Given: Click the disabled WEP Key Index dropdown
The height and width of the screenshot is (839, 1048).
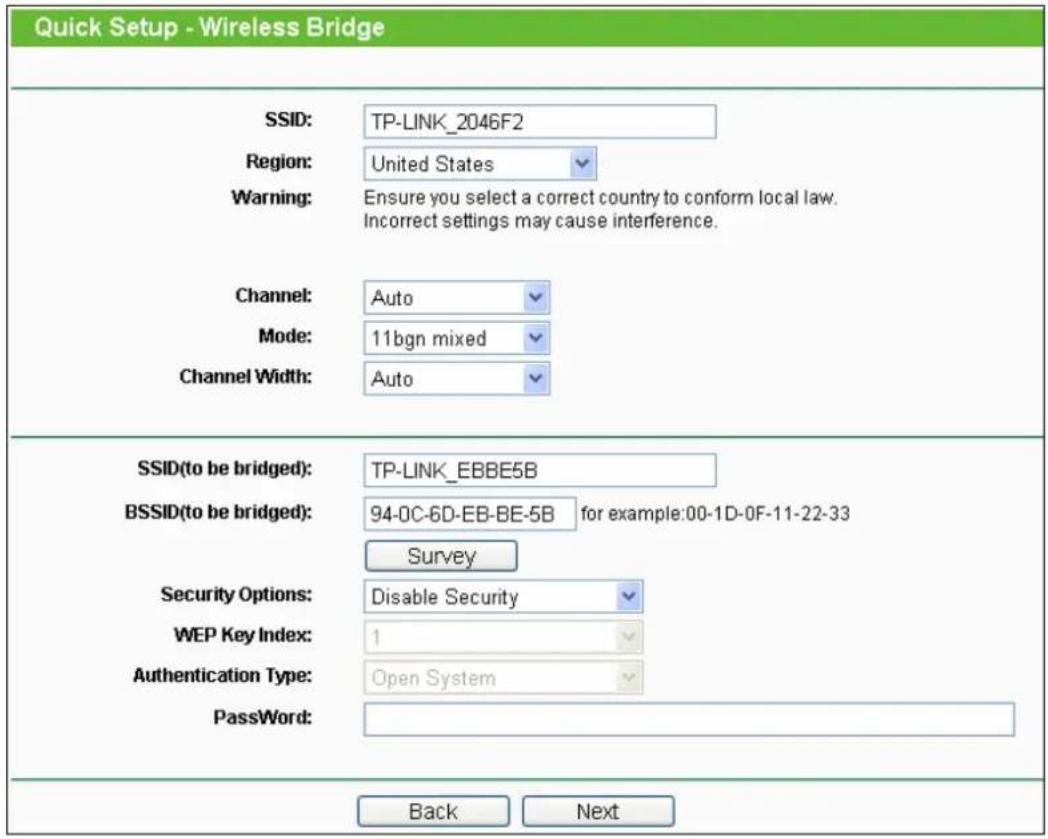Looking at the screenshot, I should coord(503,637).
